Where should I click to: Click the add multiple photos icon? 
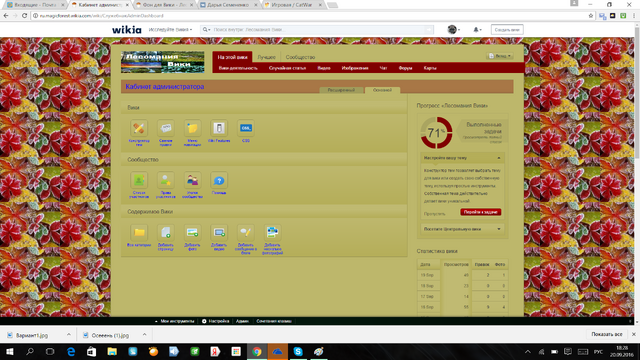point(272,233)
